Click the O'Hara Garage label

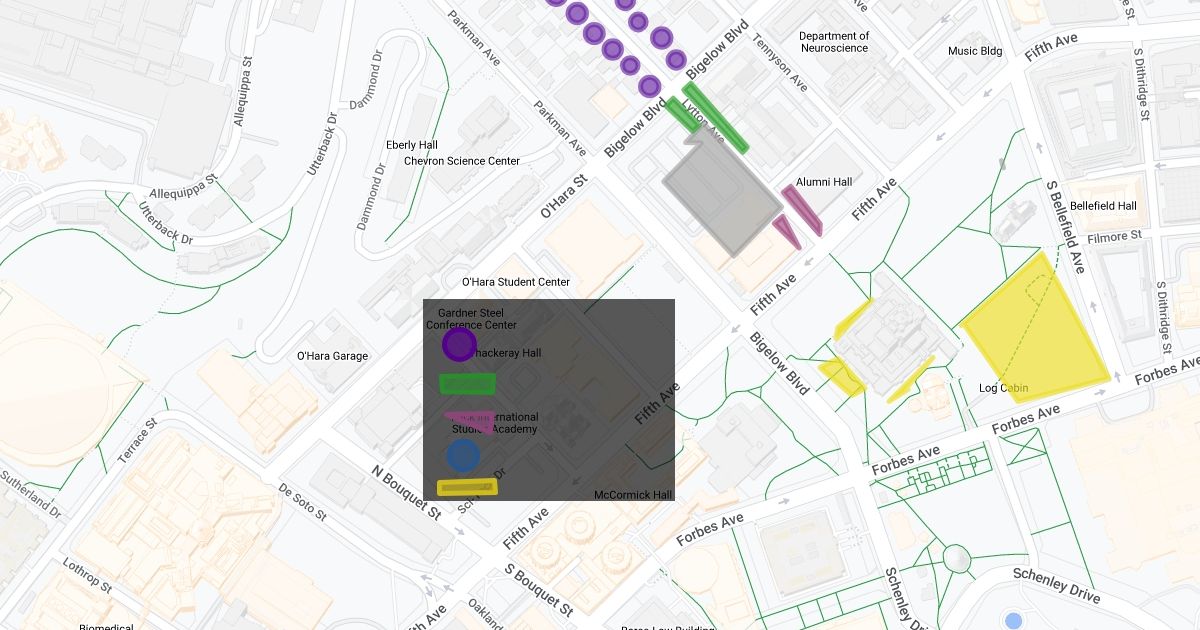pos(332,356)
